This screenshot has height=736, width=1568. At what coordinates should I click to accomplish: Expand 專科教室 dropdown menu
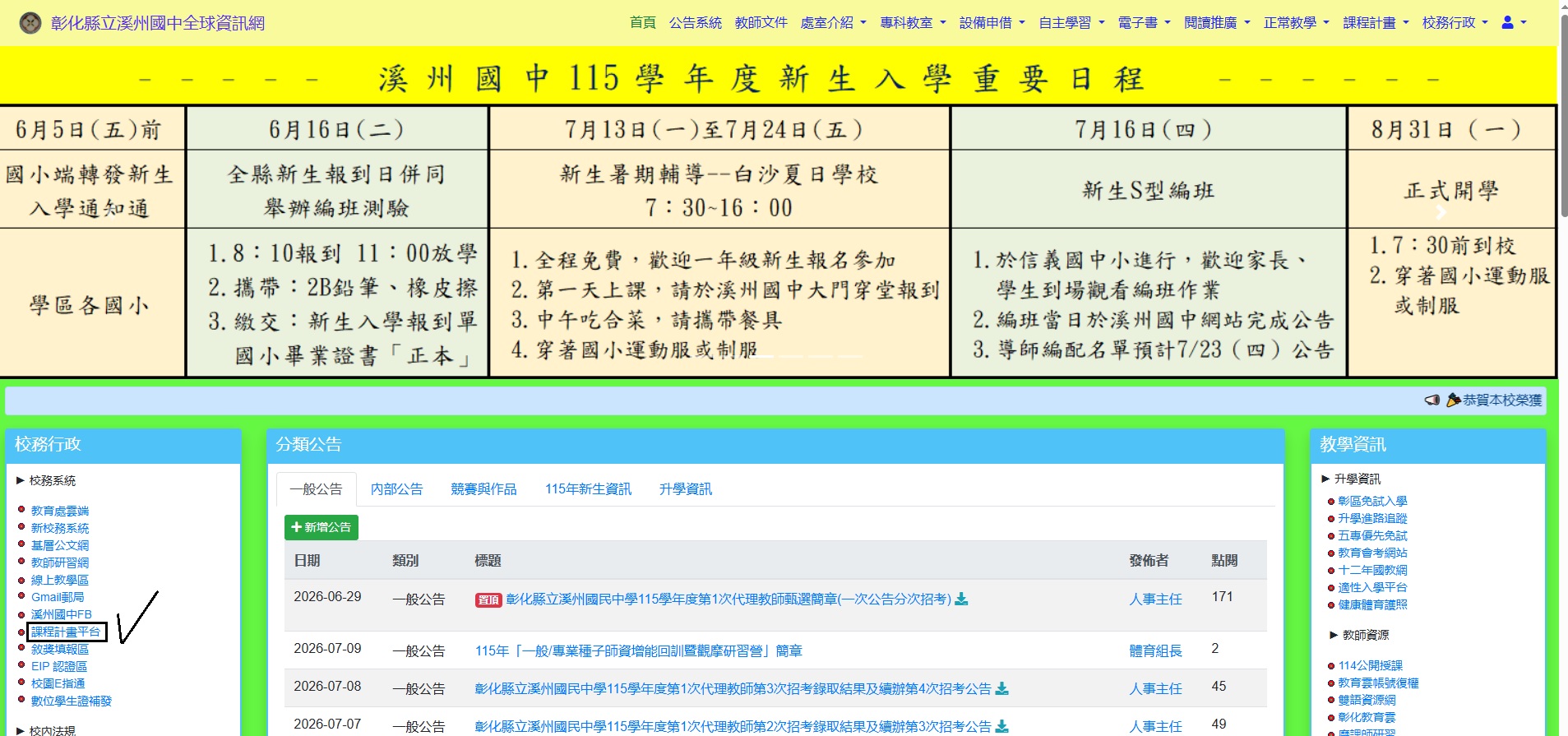click(913, 23)
